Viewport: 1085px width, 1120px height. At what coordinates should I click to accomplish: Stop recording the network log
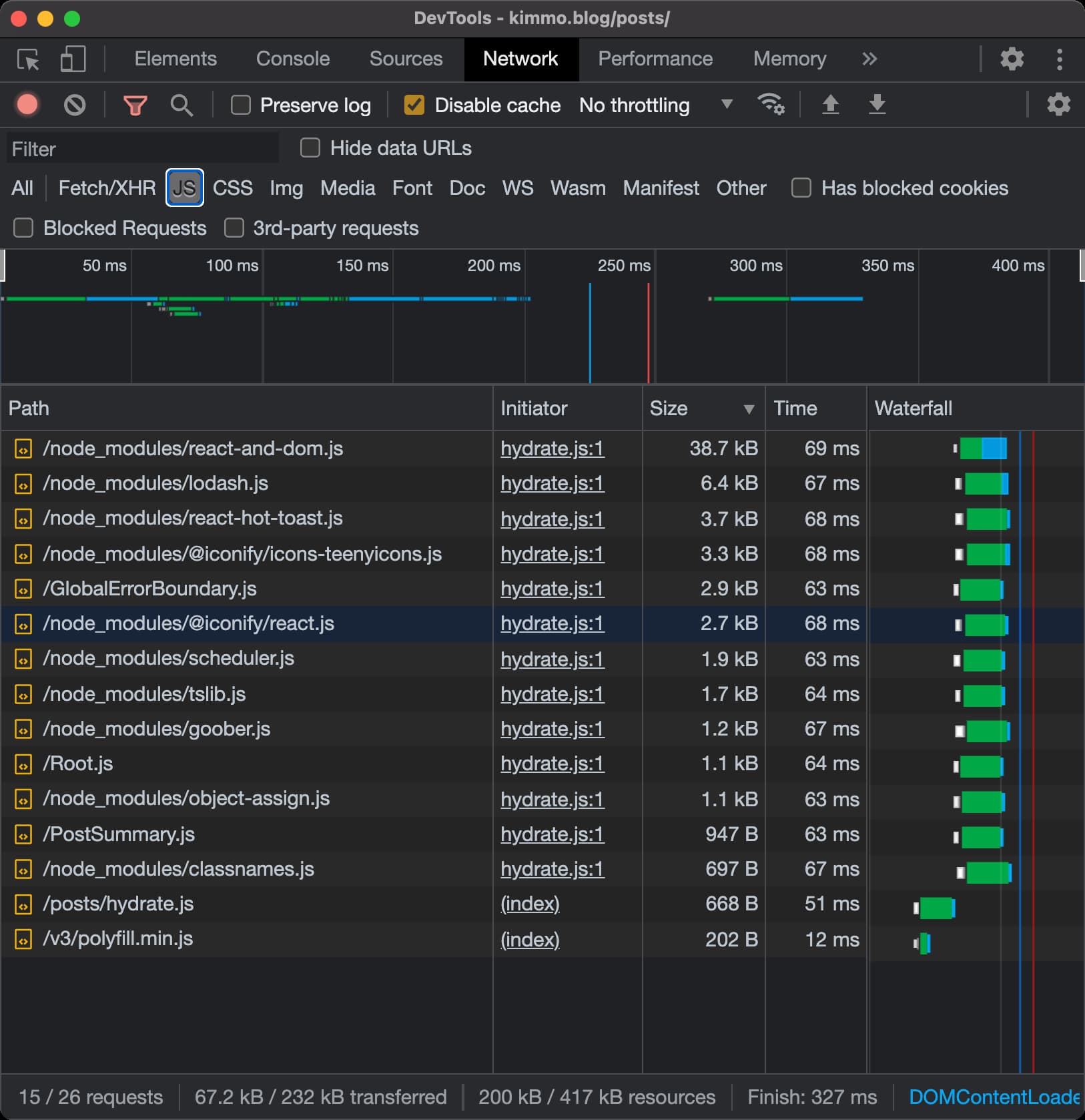(x=27, y=105)
